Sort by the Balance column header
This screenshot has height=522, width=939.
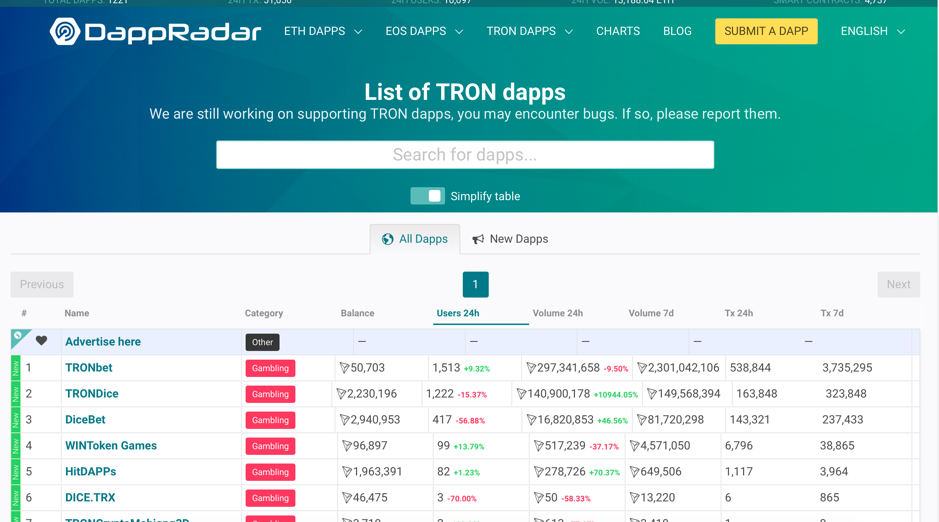click(358, 313)
